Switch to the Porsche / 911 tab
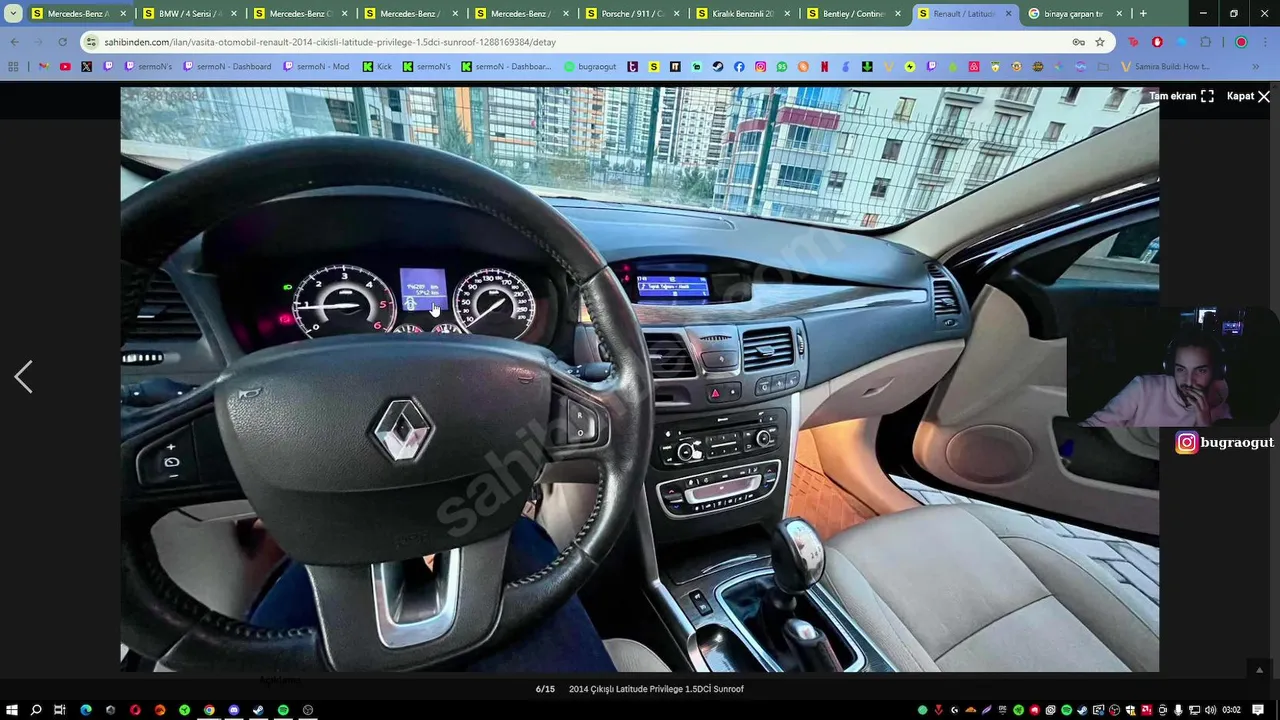This screenshot has height=720, width=1280. [632, 14]
